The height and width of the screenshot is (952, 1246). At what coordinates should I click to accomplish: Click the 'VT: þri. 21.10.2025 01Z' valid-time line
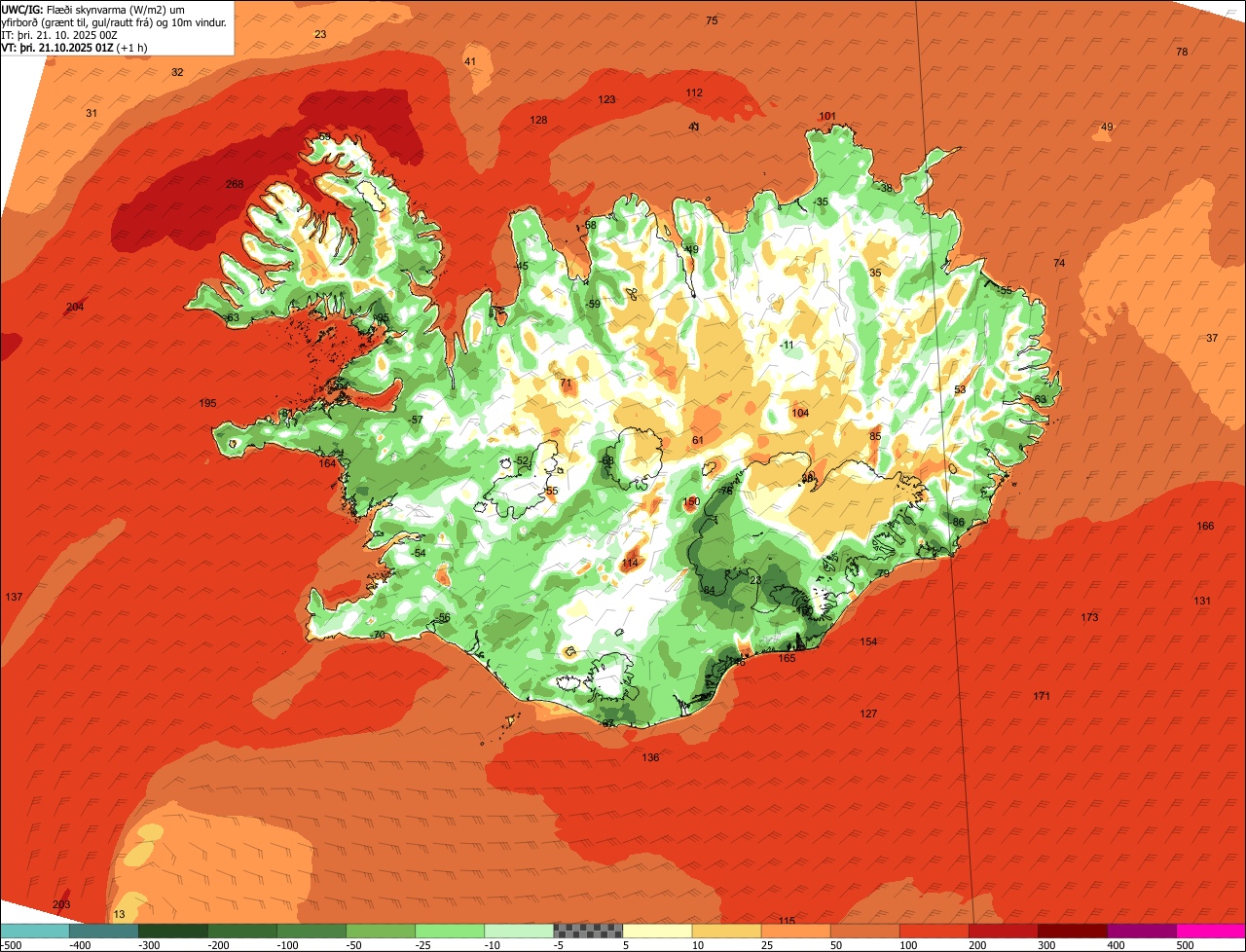point(74,47)
